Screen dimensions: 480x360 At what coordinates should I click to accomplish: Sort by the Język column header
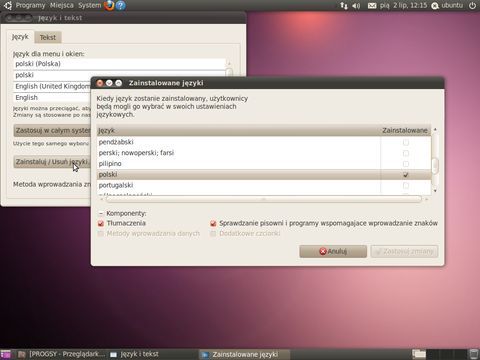point(238,131)
